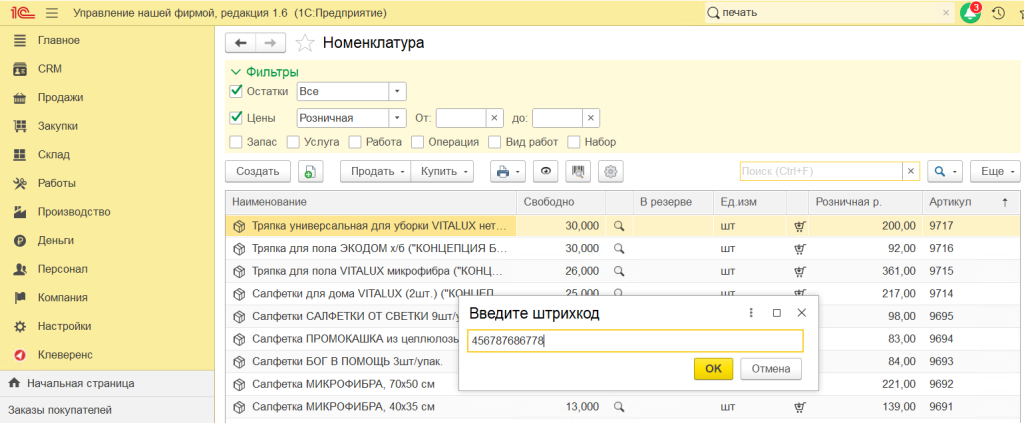Image resolution: width=1024 pixels, height=423 pixels.
Task: Open the Продать dropdown button
Action: [376, 172]
